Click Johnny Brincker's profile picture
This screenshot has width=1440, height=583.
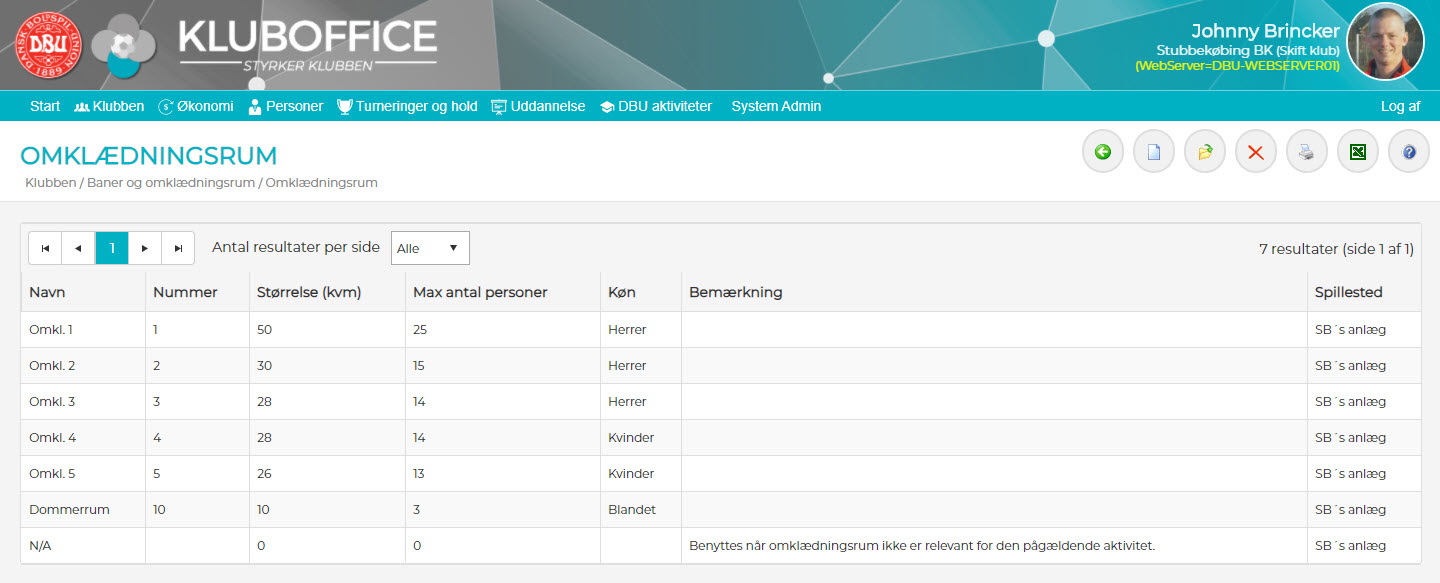point(1385,42)
